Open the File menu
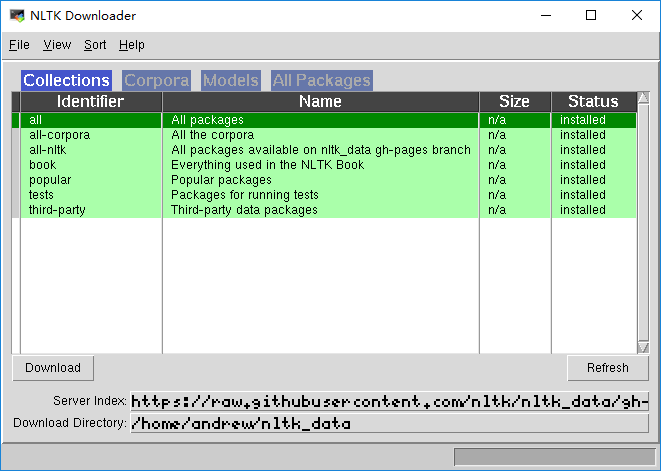Image resolution: width=661 pixels, height=471 pixels. [19, 45]
